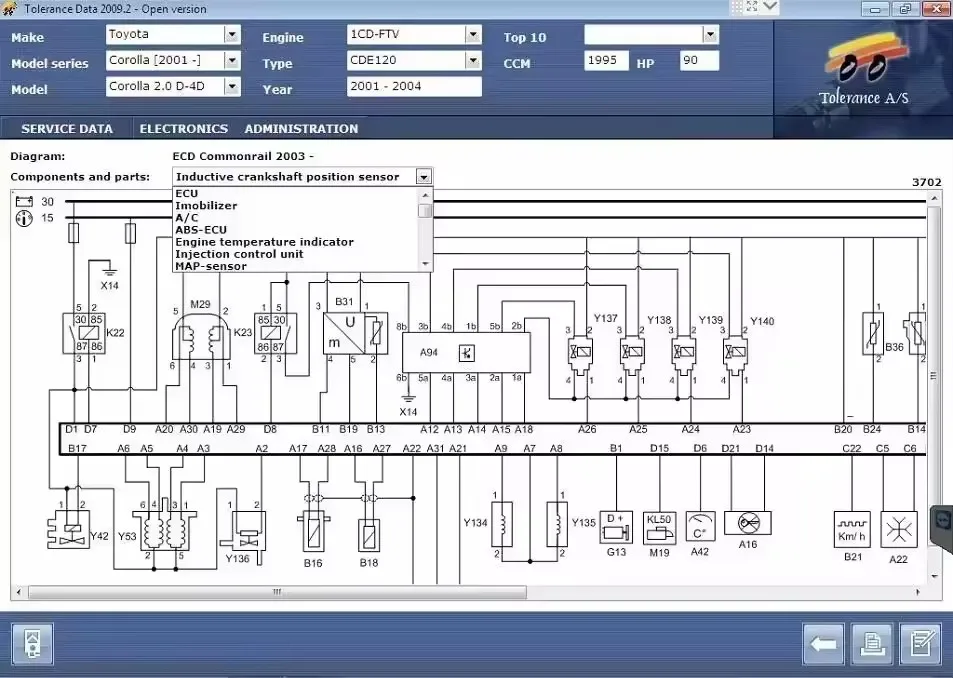953x678 pixels.
Task: Click the SERVICE DATA tab
Action: [x=67, y=128]
